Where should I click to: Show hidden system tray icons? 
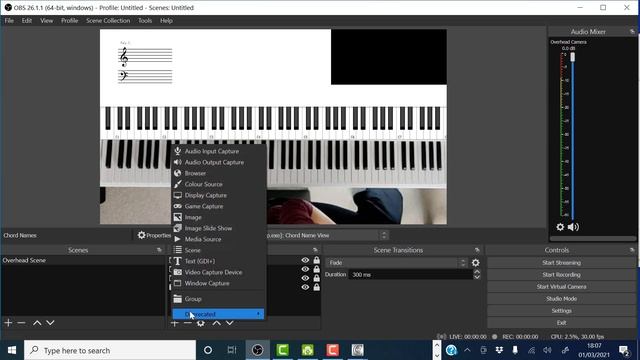(x=467, y=350)
